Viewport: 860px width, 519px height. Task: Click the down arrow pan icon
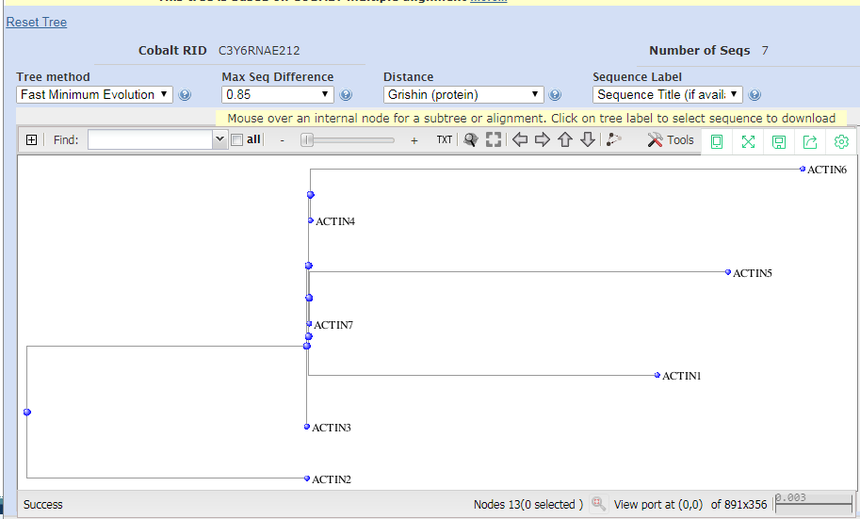click(588, 141)
